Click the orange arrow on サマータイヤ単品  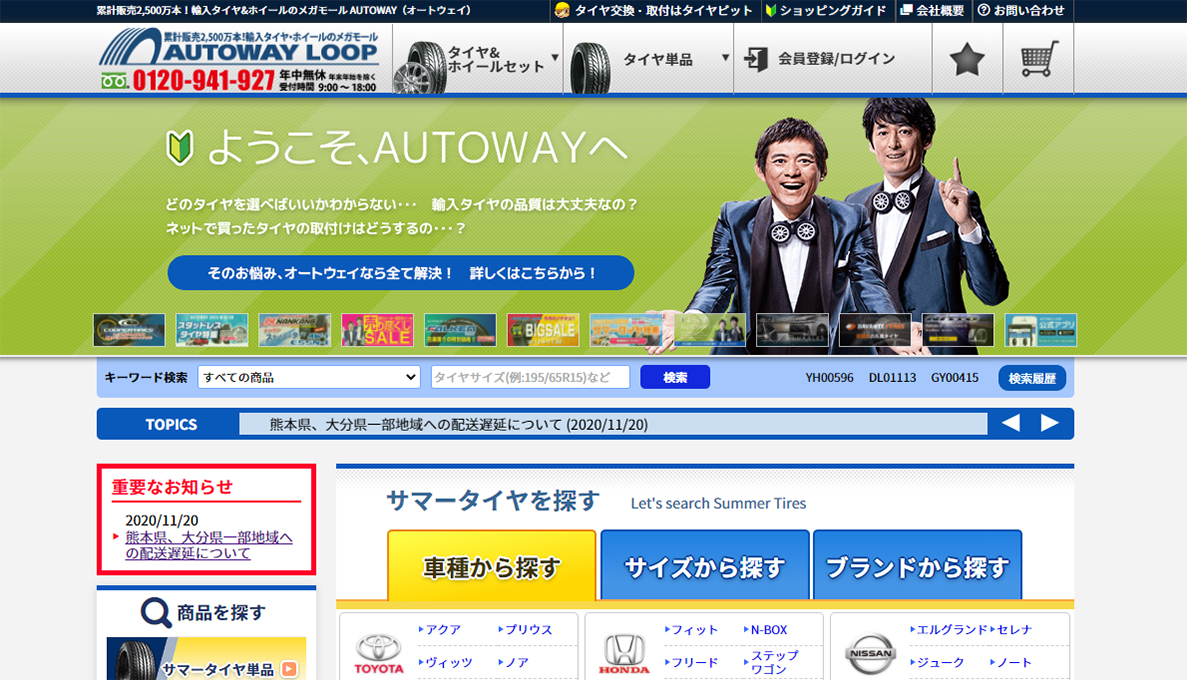point(289,669)
